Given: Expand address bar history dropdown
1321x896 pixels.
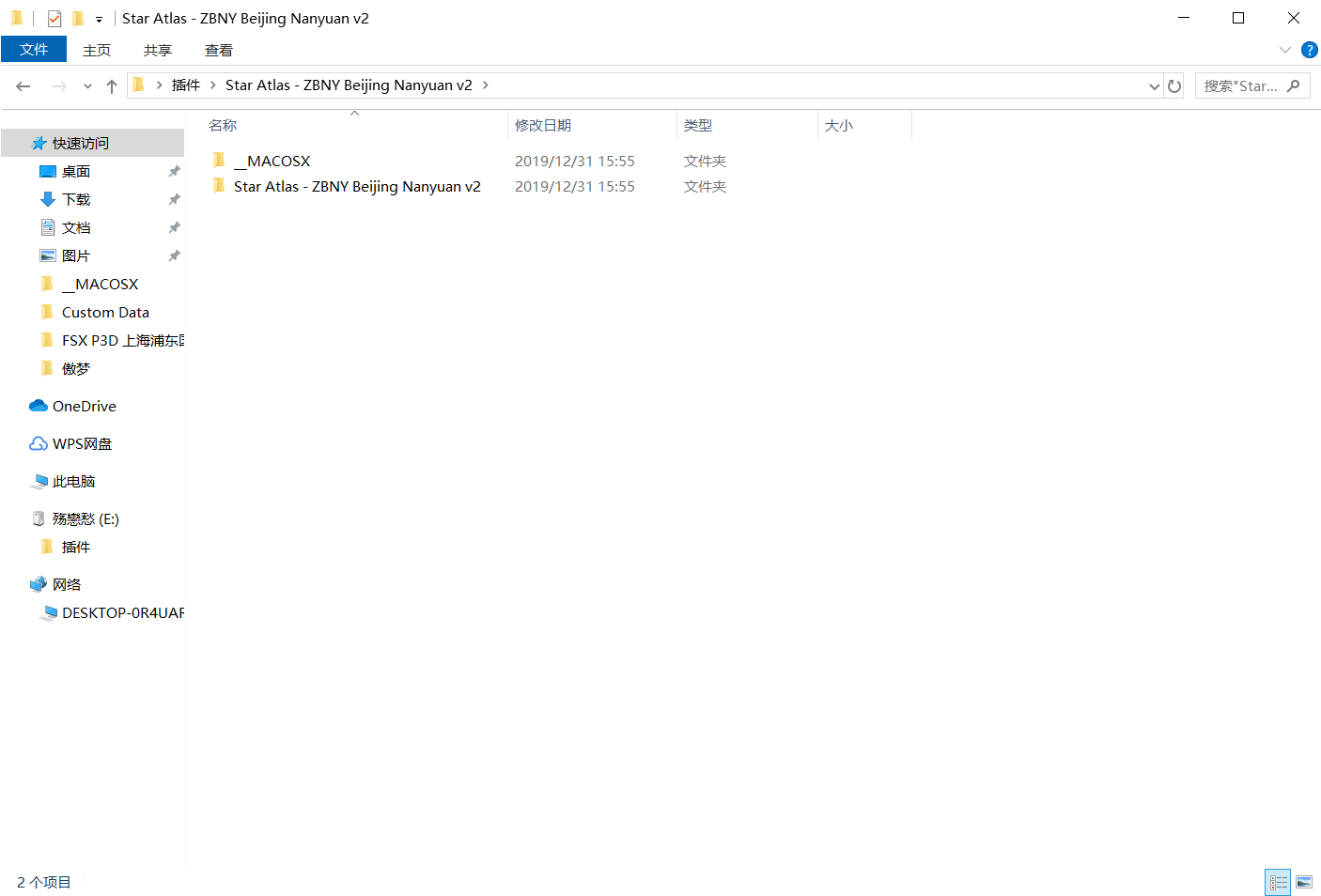Looking at the screenshot, I should pos(1155,85).
